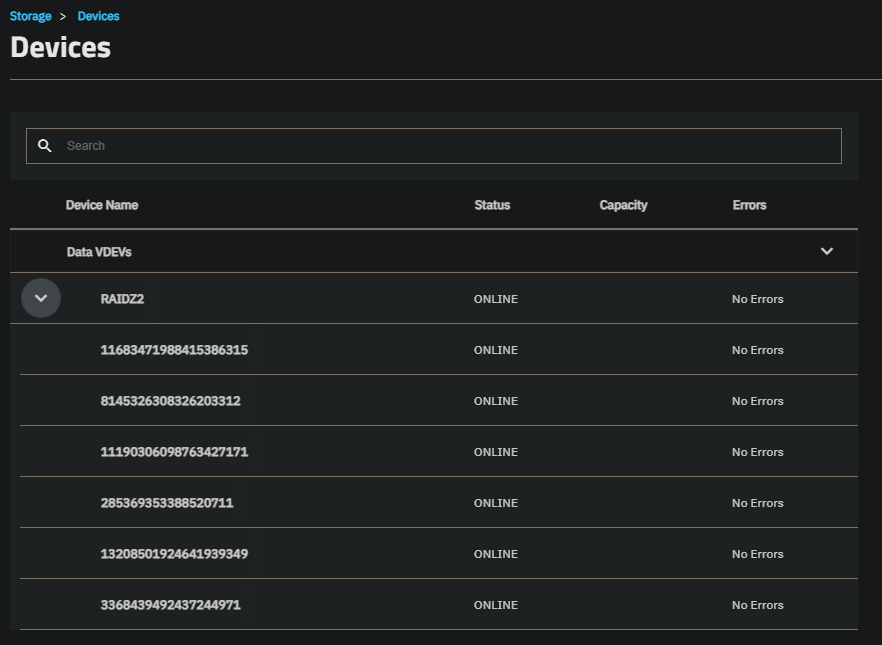Select device 8145326308326203312
Viewport: 882px width, 645px height.
pos(170,401)
